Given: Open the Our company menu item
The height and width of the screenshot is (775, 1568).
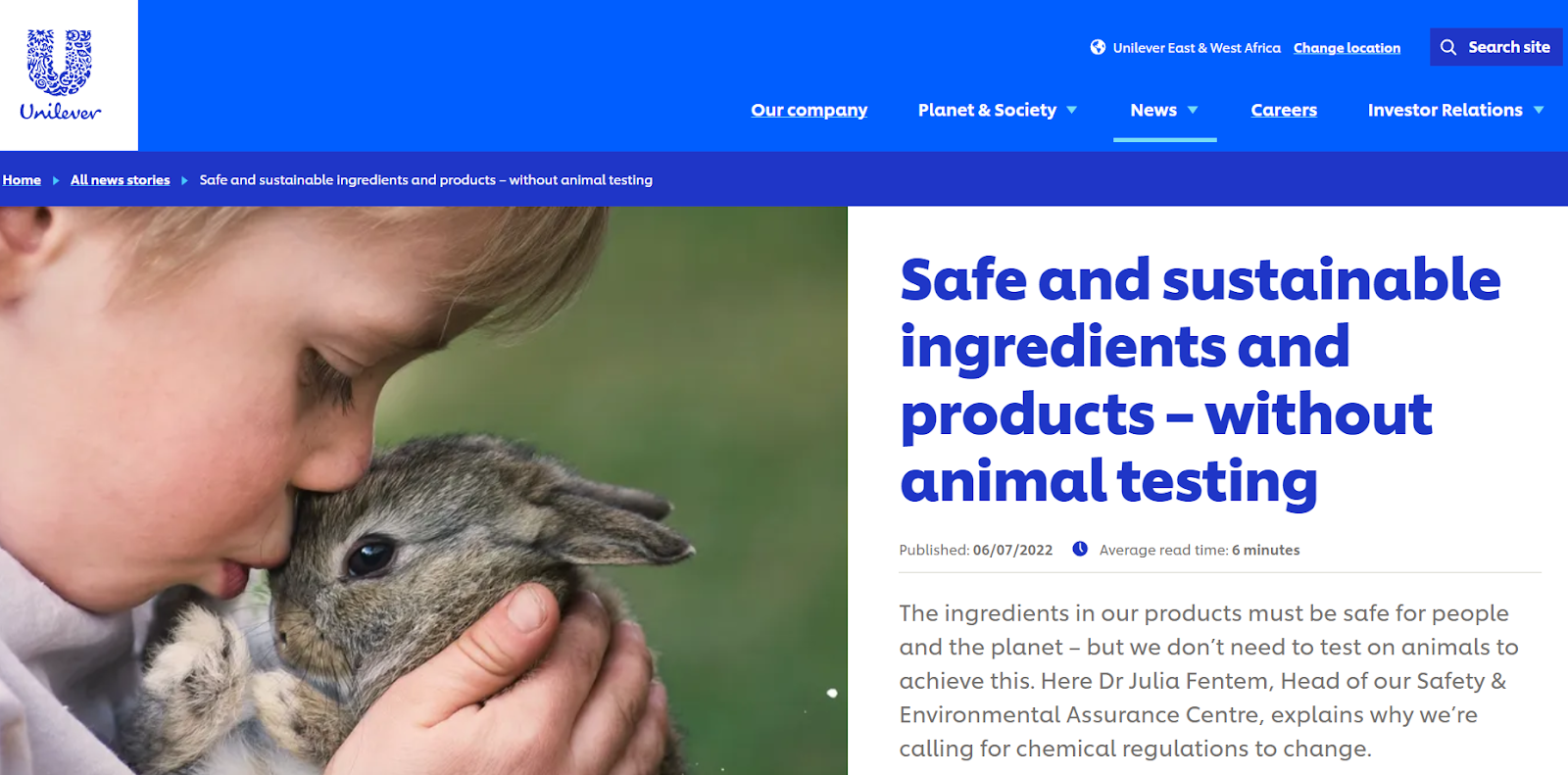Looking at the screenshot, I should pos(808,110).
